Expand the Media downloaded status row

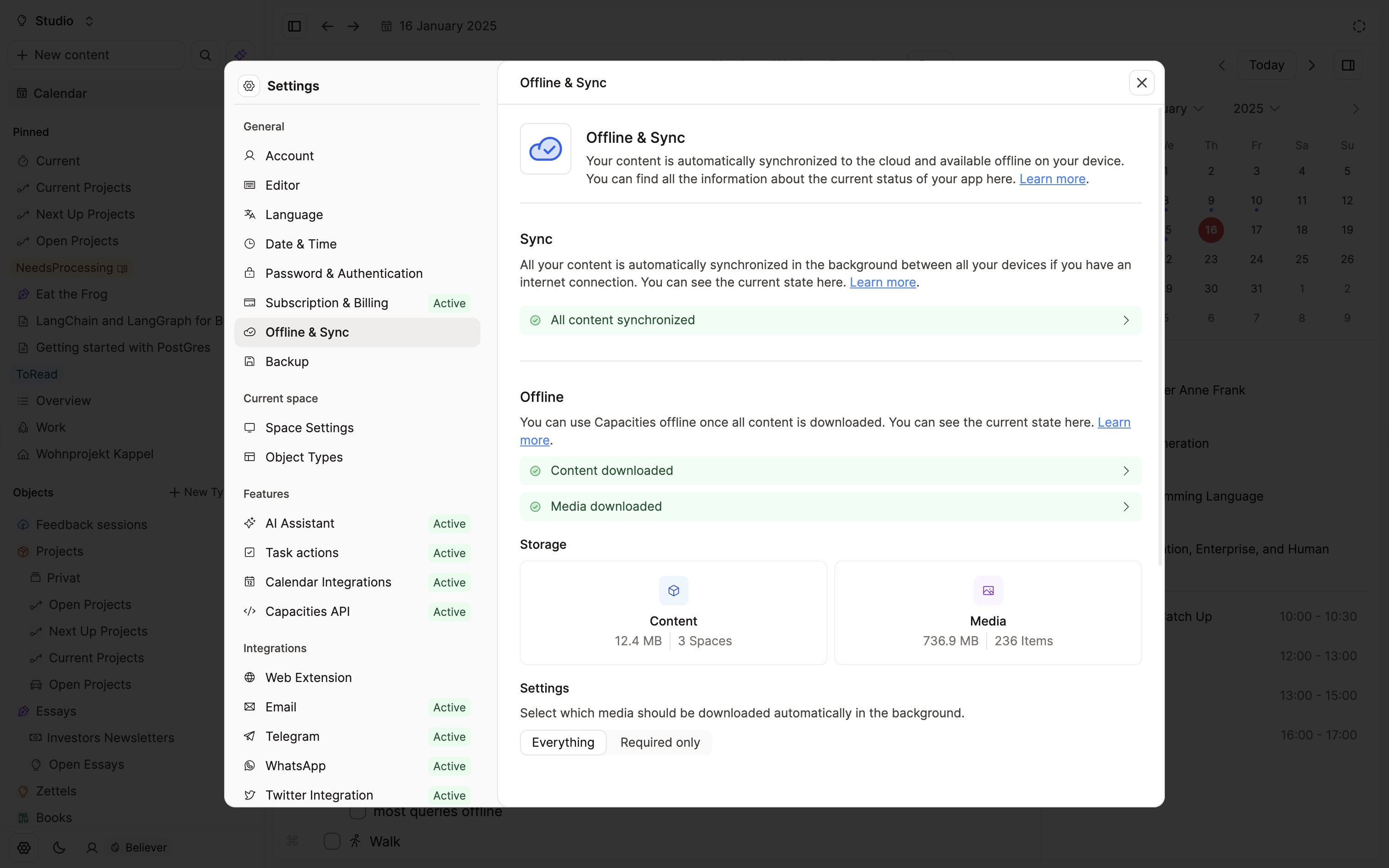tap(830, 506)
